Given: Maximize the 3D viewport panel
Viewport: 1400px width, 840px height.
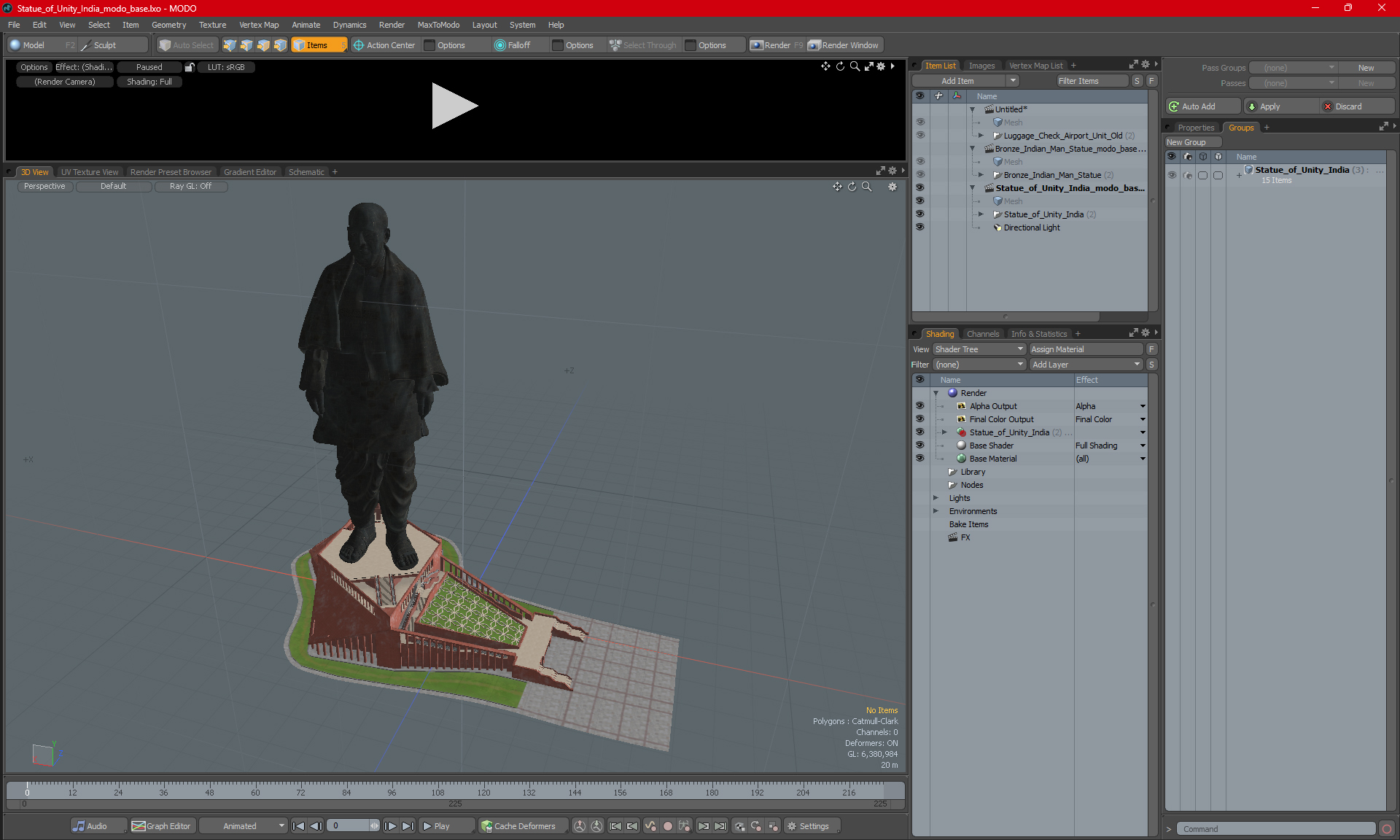Looking at the screenshot, I should (x=881, y=171).
